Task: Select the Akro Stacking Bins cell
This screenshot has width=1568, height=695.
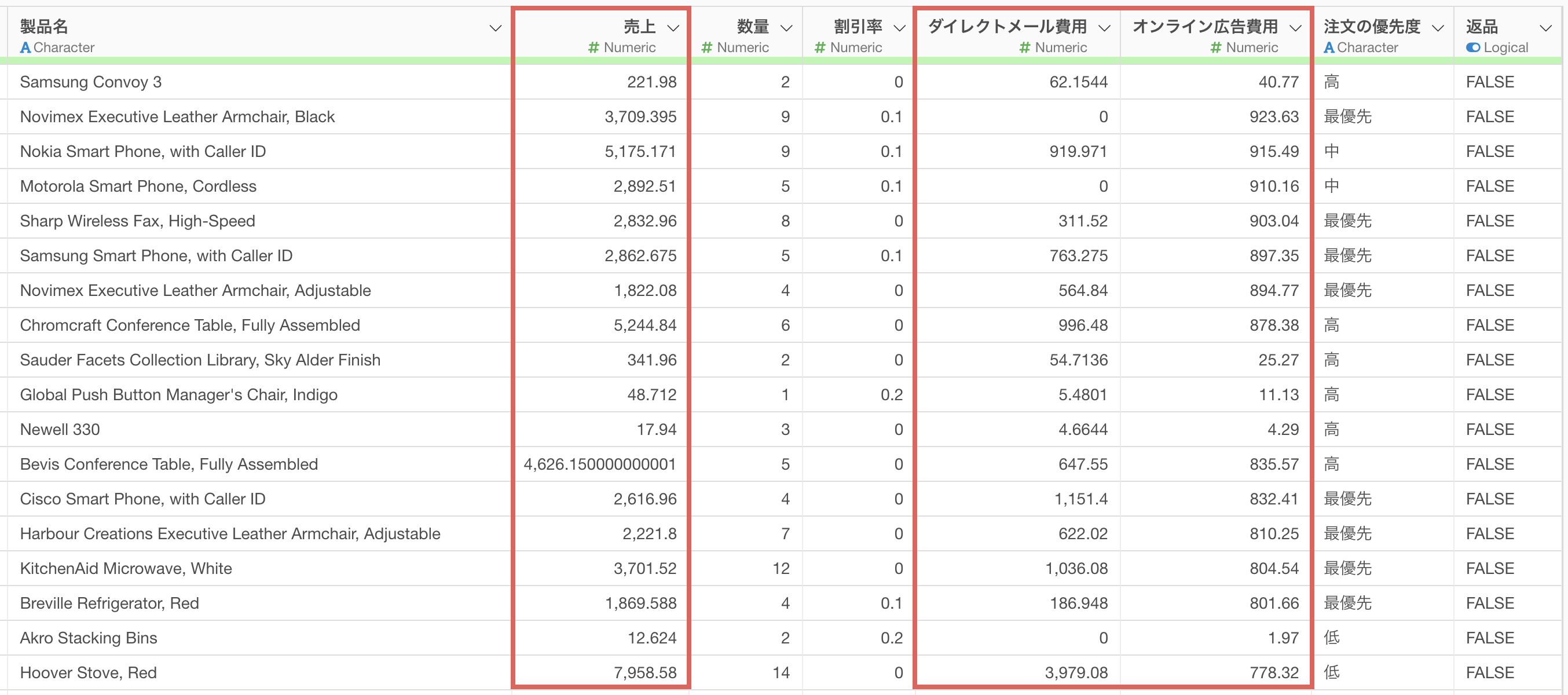Action: coord(88,637)
